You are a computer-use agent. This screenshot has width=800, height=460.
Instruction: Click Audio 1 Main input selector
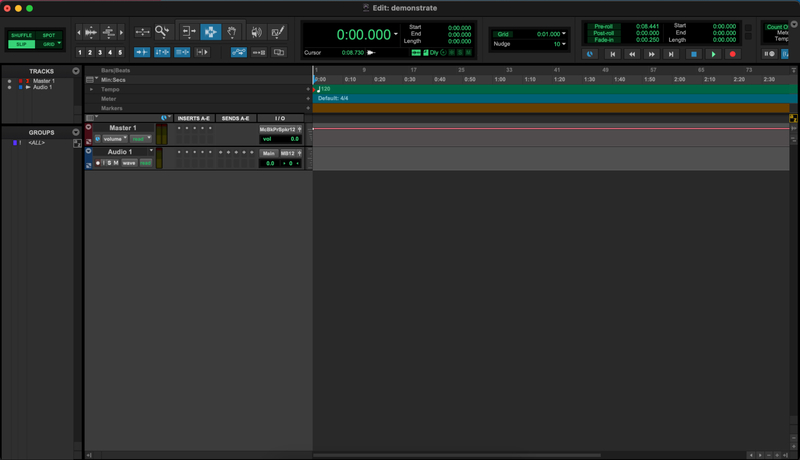pos(269,154)
